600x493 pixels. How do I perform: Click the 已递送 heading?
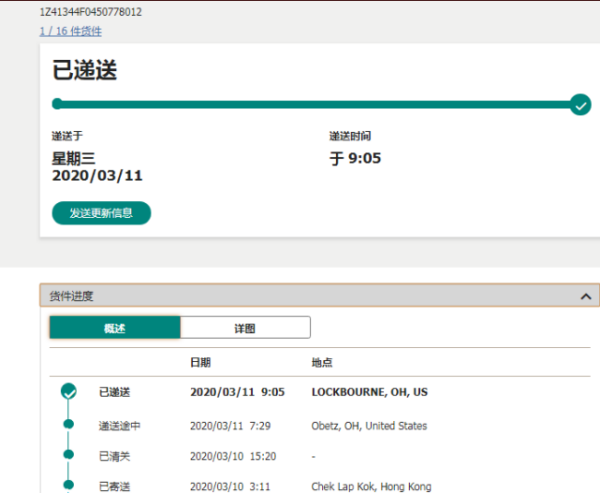(85, 70)
